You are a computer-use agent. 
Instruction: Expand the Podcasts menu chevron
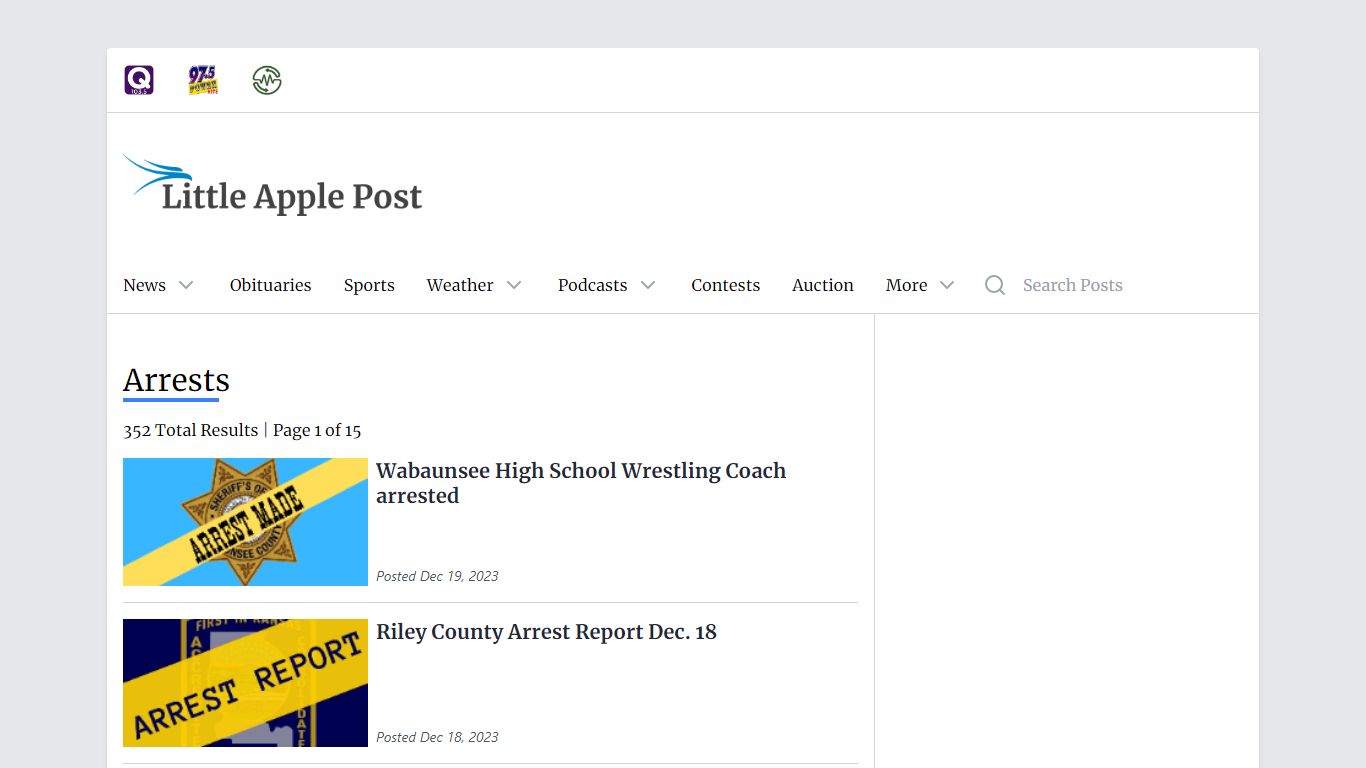(x=648, y=285)
